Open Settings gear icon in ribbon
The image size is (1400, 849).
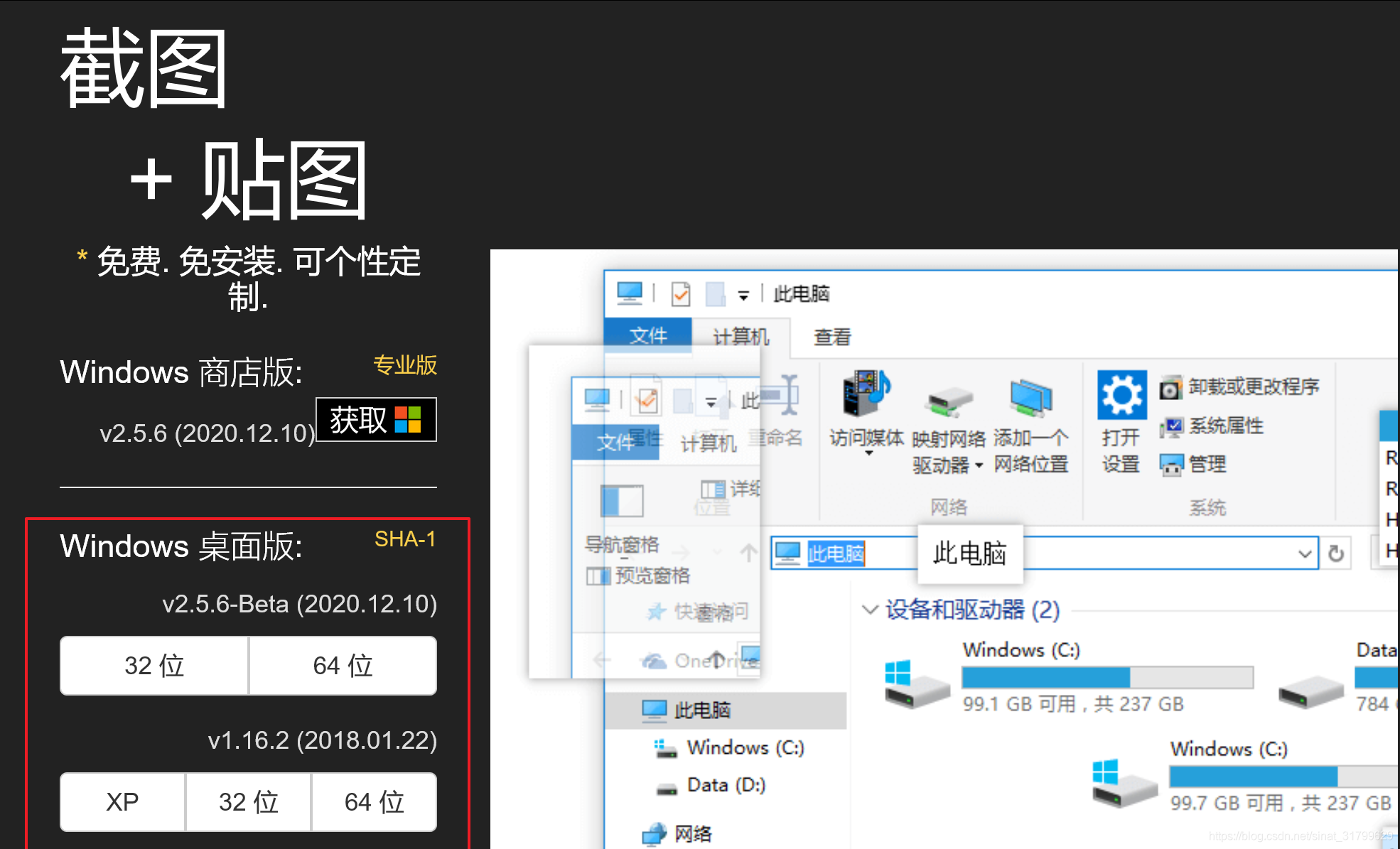point(1121,395)
